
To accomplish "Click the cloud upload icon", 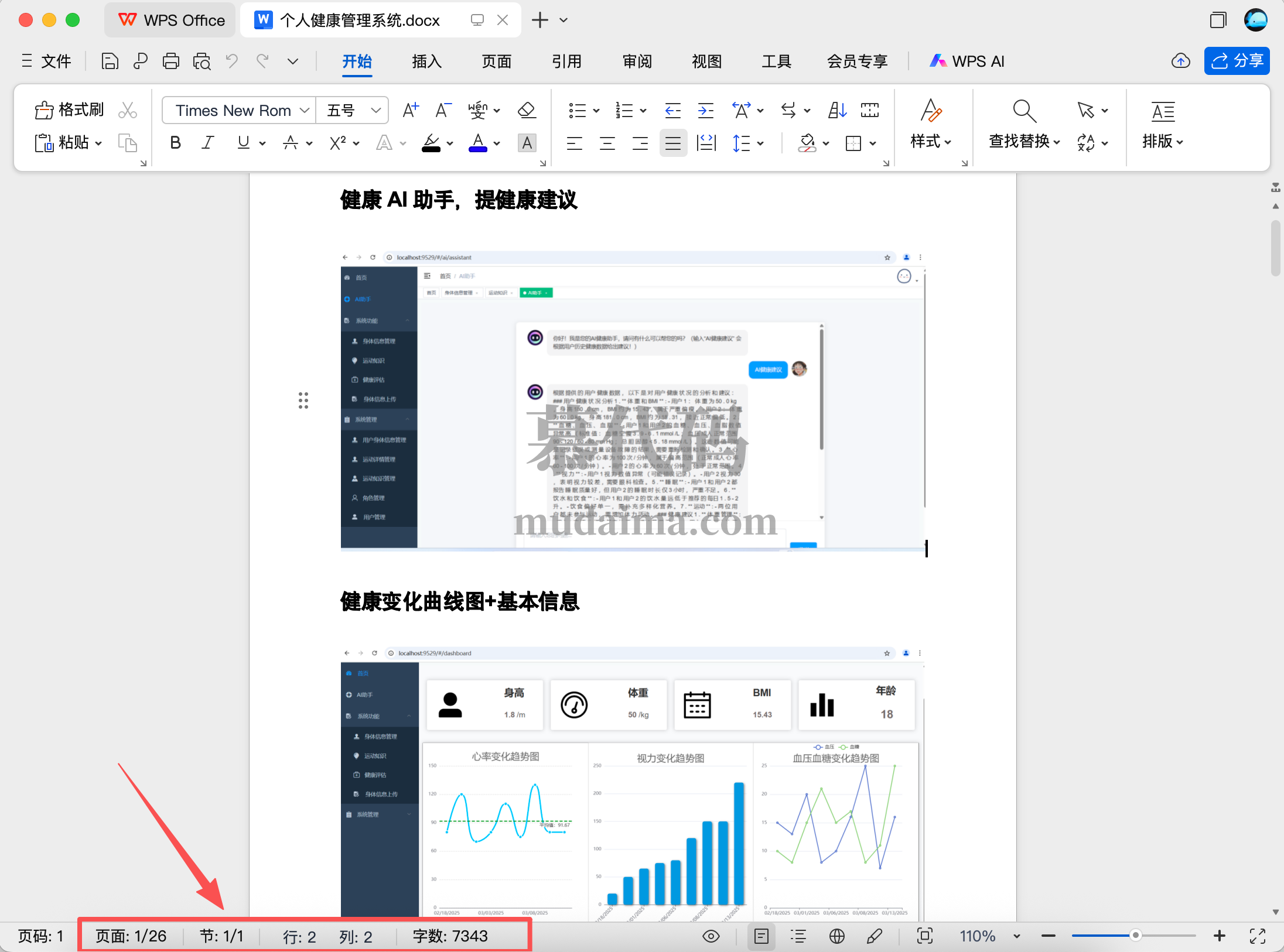I will (x=1180, y=61).
